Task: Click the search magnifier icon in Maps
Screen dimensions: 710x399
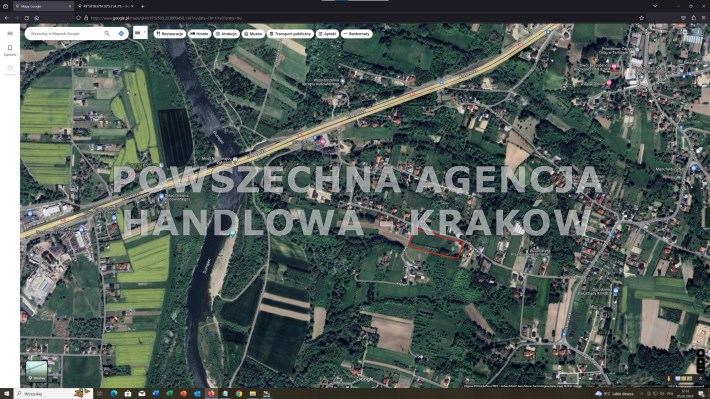Action: click(107, 34)
